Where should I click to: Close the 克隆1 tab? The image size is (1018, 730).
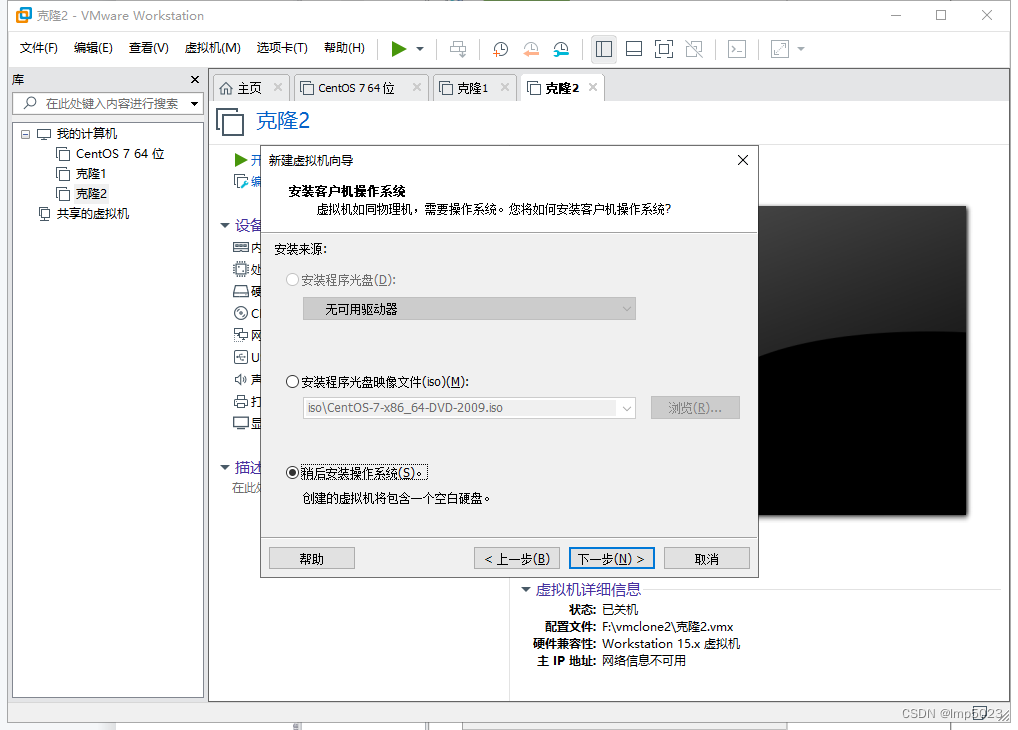pos(504,87)
